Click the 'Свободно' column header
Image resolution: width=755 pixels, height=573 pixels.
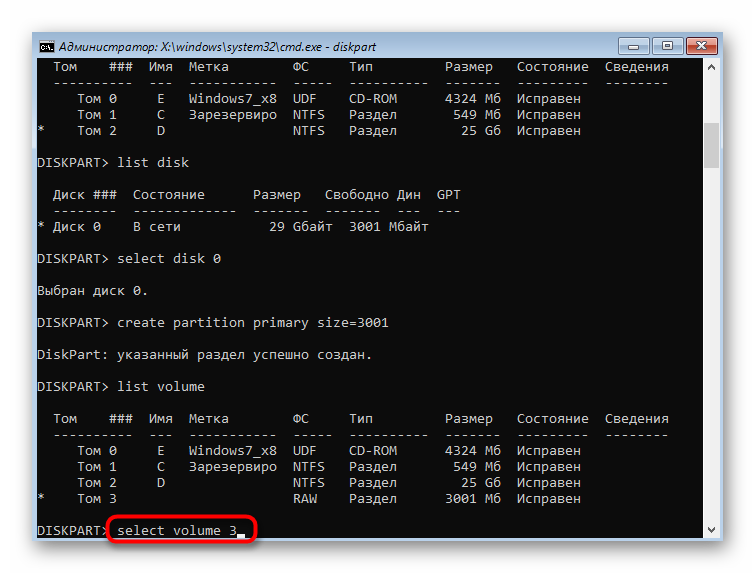coord(356,195)
